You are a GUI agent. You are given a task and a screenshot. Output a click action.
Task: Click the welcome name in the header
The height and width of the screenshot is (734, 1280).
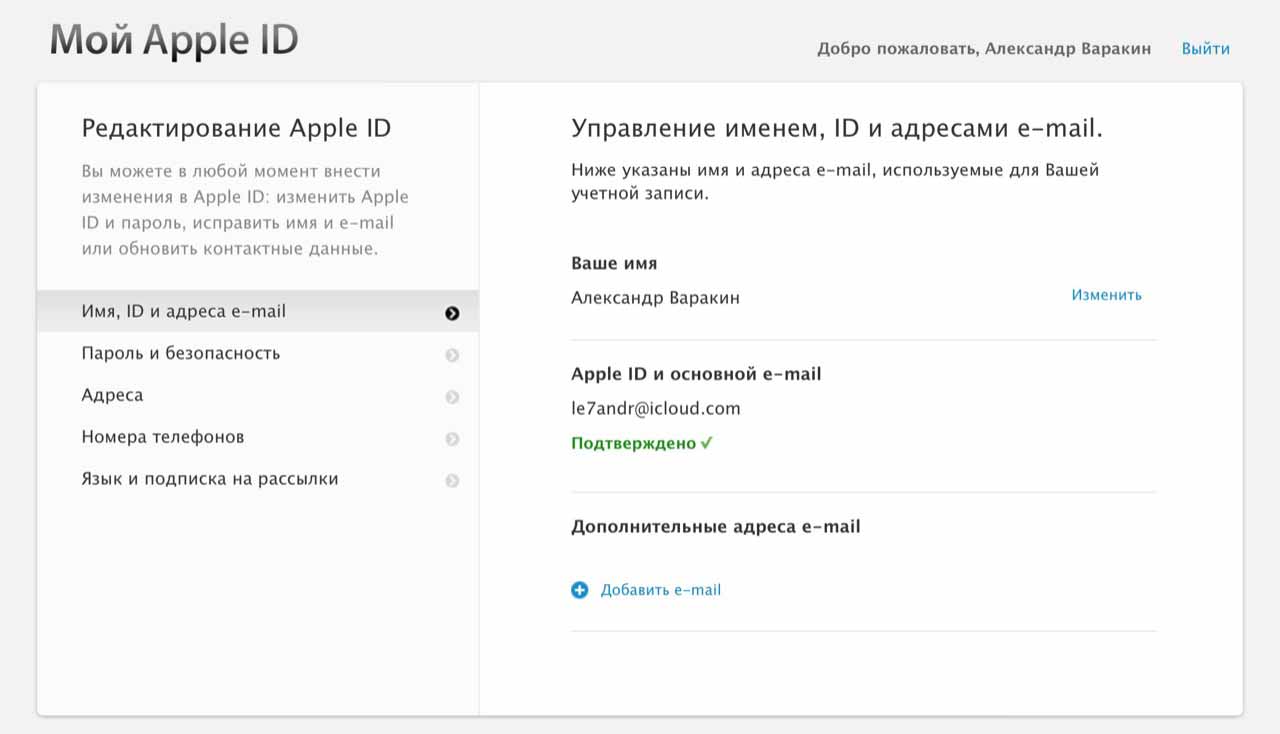1067,48
